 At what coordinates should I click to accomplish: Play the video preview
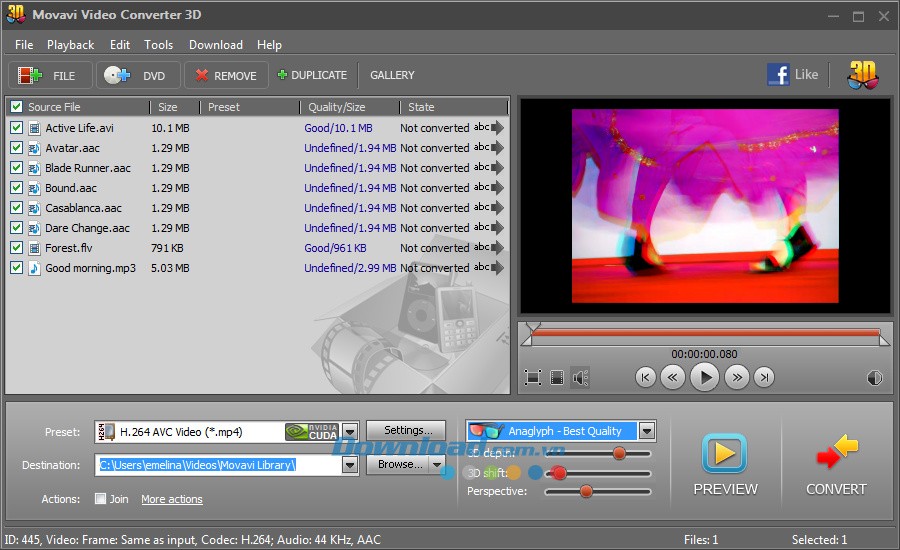(704, 377)
